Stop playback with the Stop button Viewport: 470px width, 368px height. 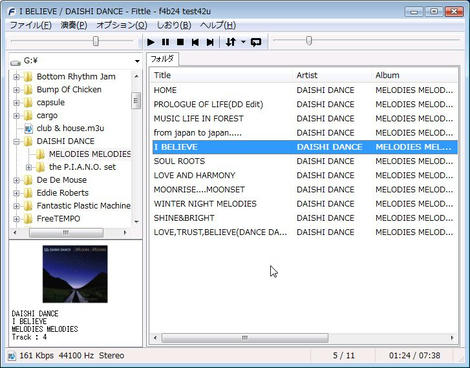[x=180, y=42]
